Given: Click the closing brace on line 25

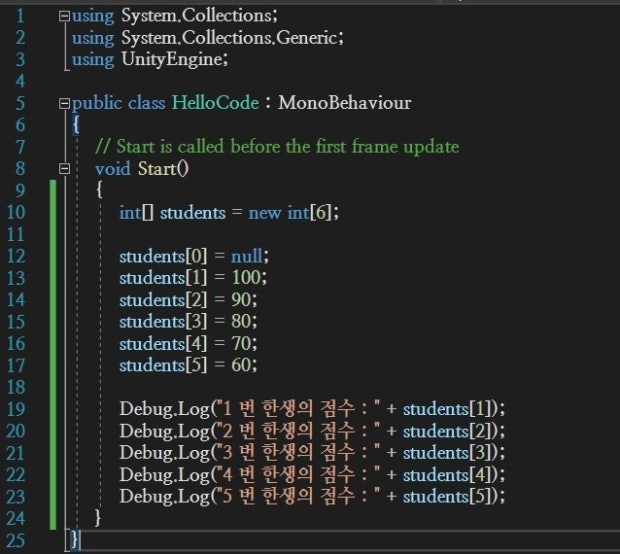Looking at the screenshot, I should [x=75, y=540].
